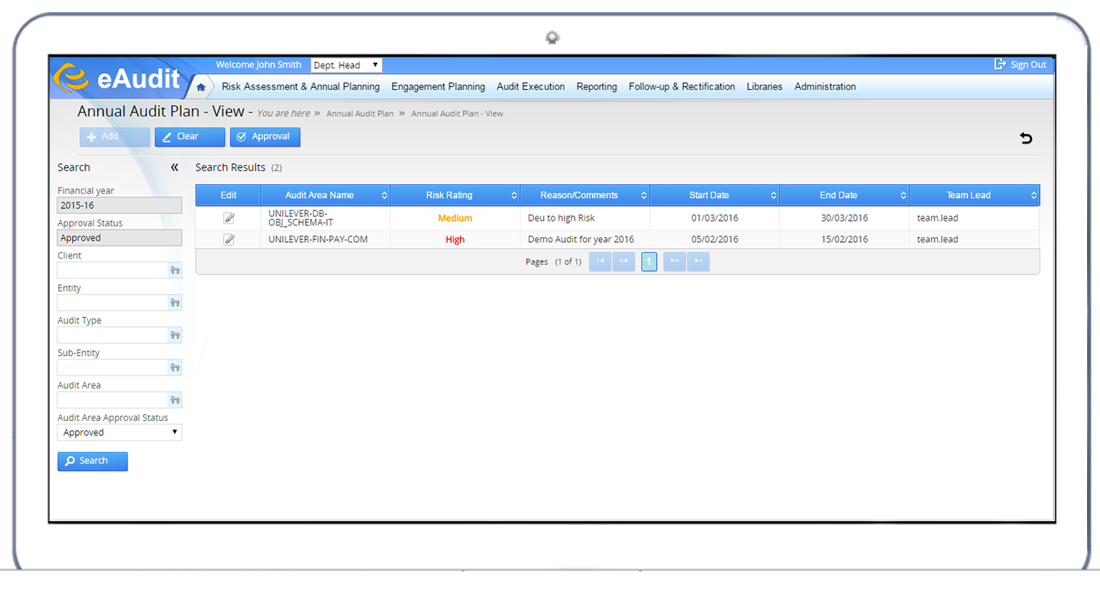Click the Sign Out link
This screenshot has height=600, width=1100.
coord(1020,65)
